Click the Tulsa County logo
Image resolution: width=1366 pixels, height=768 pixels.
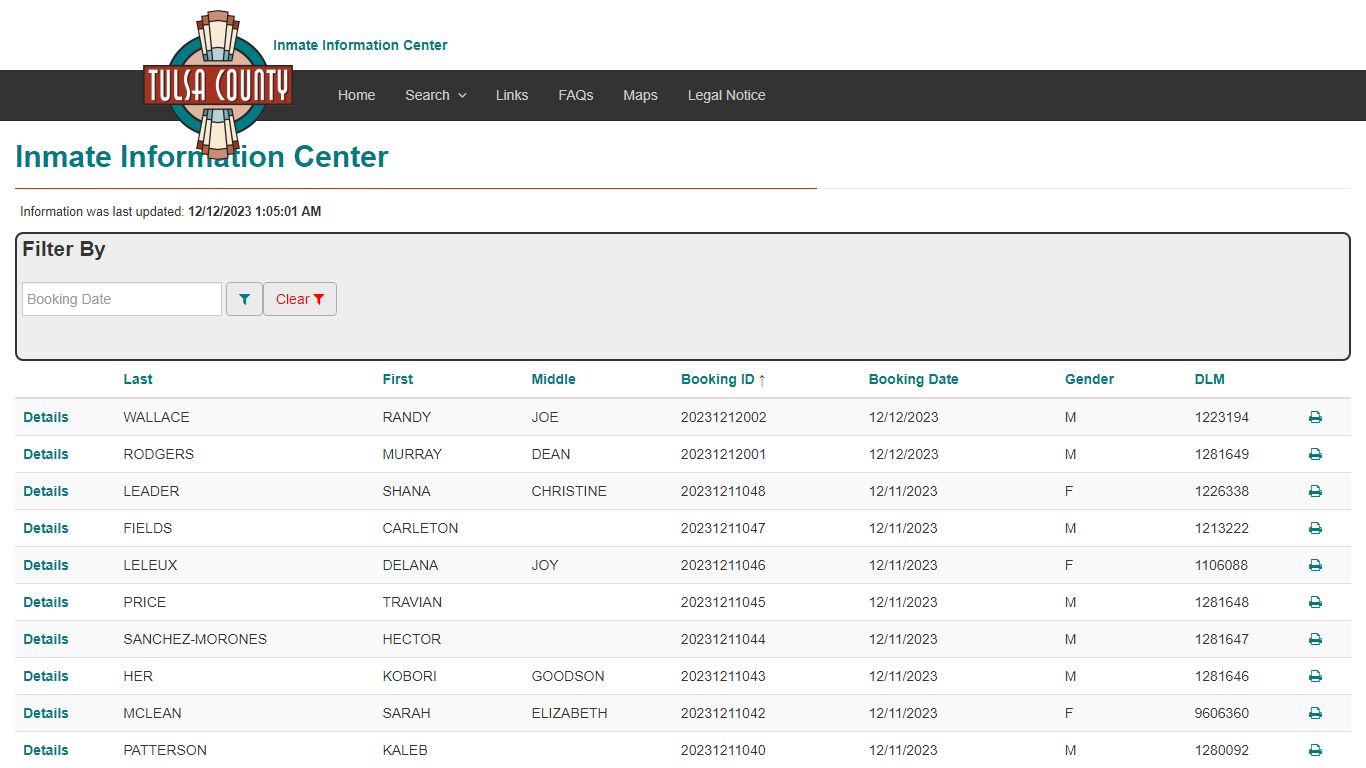click(217, 84)
